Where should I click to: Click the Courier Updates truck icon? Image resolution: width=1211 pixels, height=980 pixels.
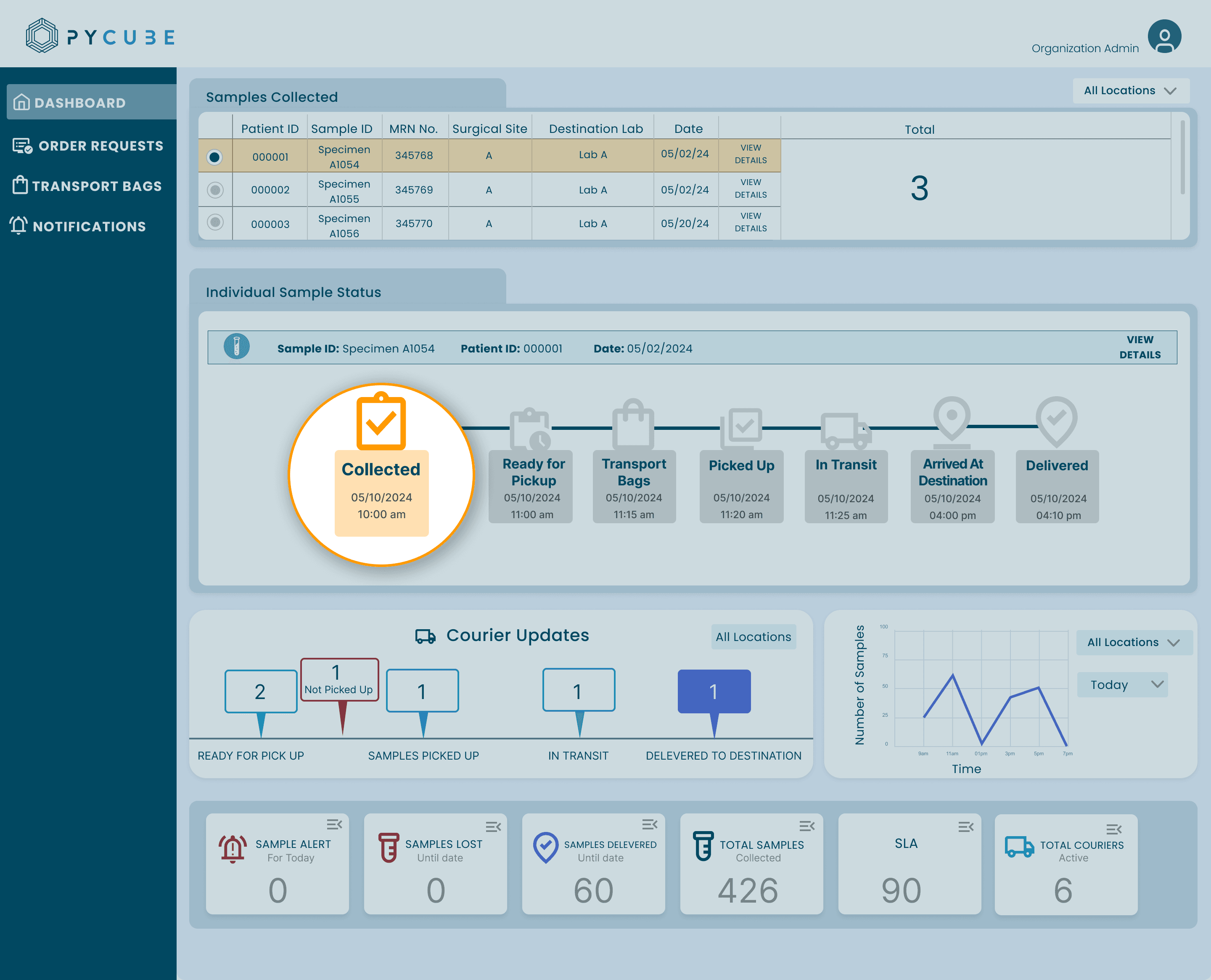pos(426,636)
